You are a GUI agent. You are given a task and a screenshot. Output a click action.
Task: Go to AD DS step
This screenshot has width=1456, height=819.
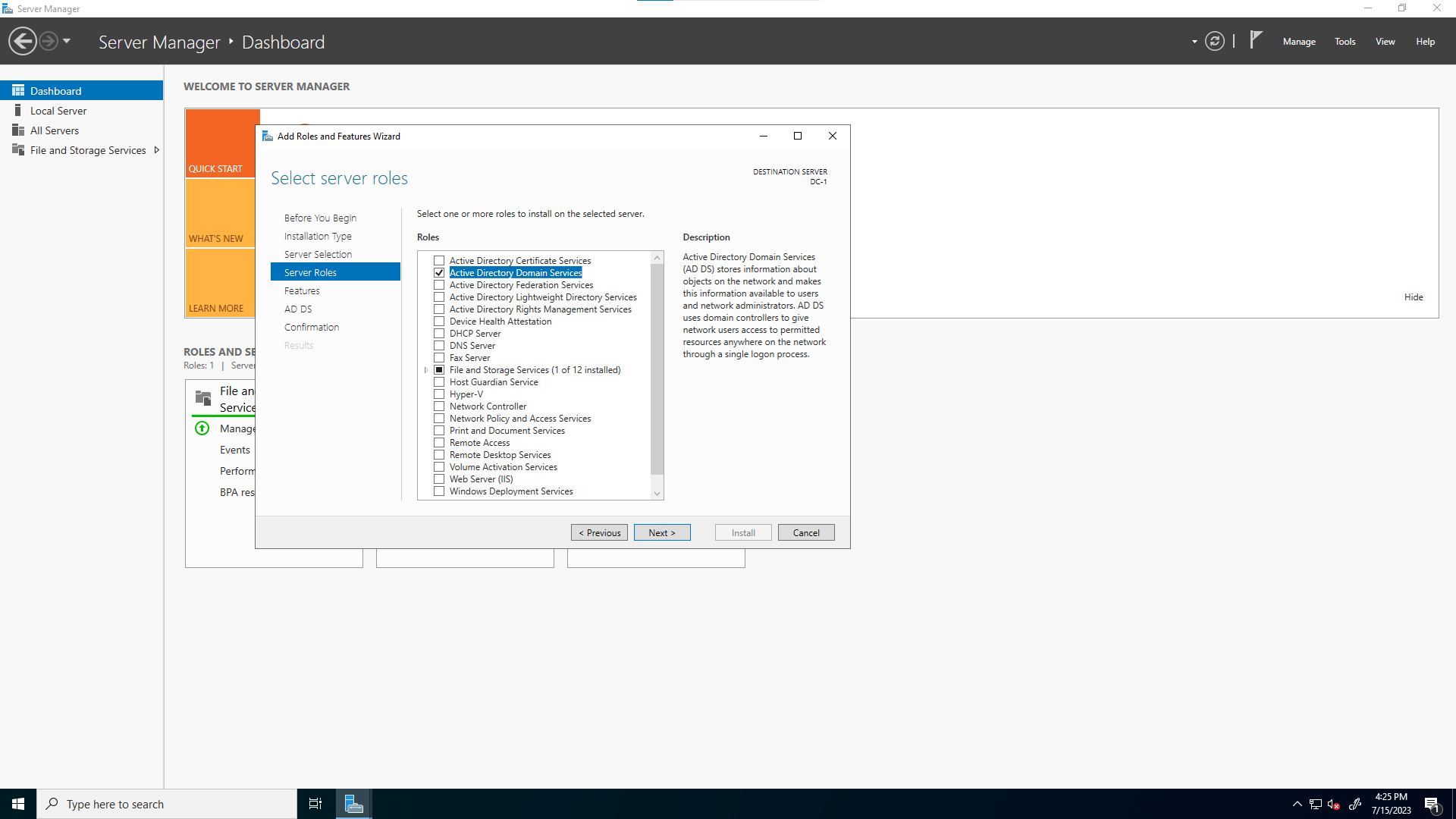tap(298, 309)
